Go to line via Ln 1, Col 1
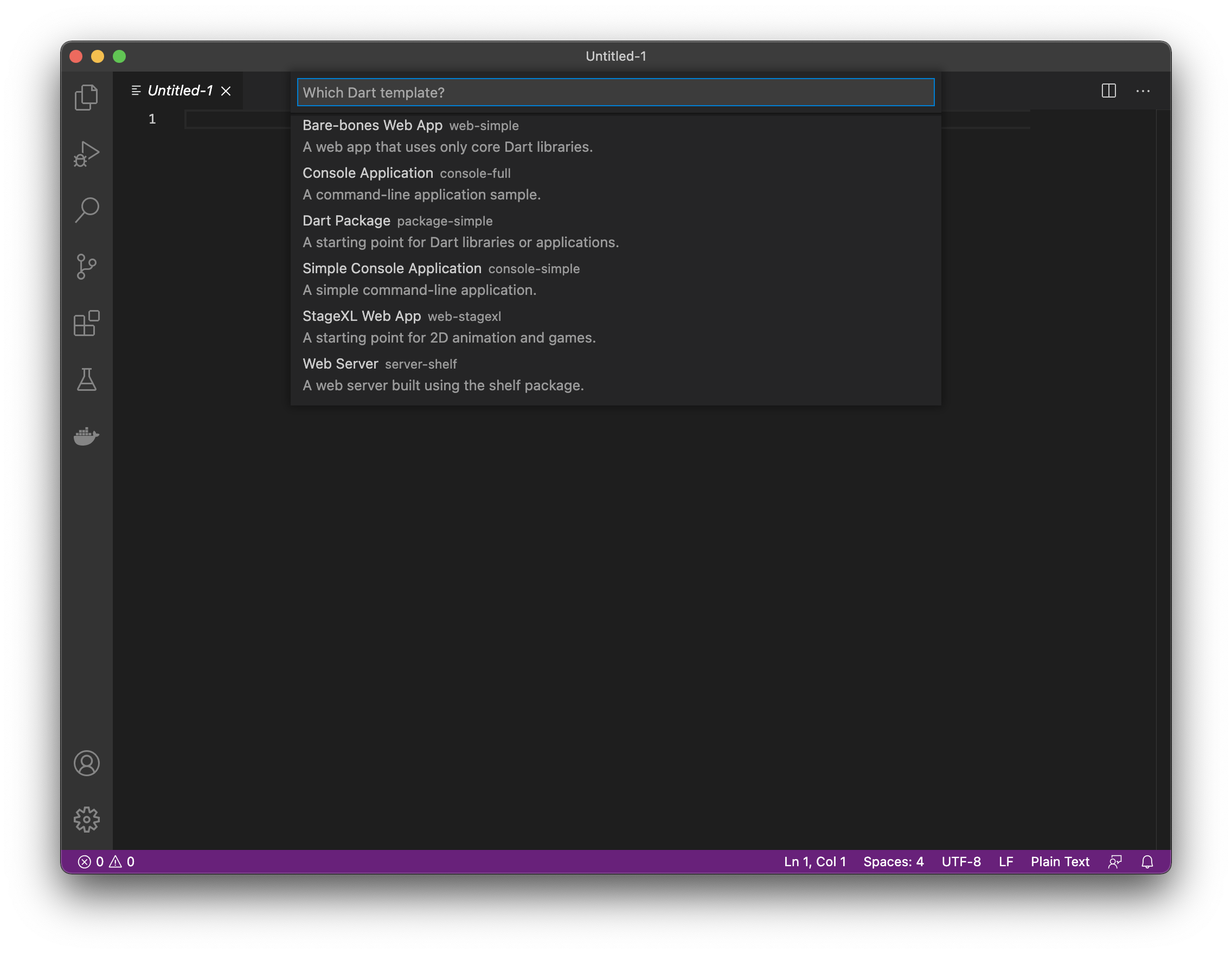 814,861
